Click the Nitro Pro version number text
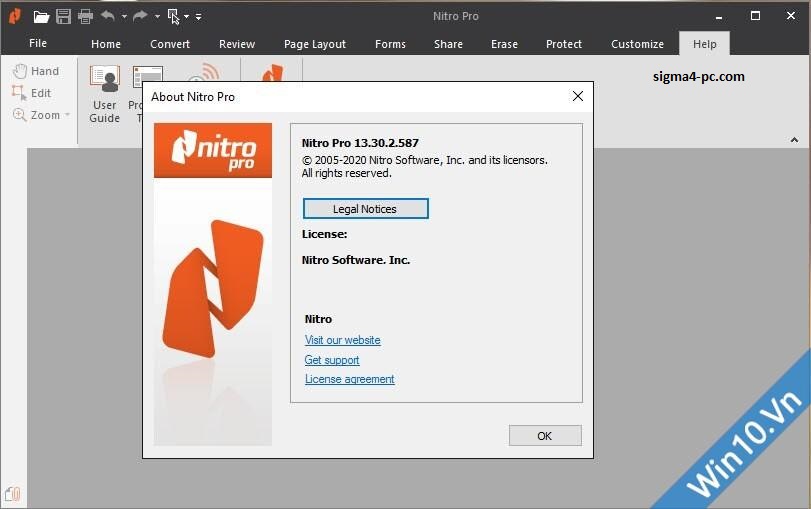This screenshot has height=509, width=811. click(x=360, y=143)
